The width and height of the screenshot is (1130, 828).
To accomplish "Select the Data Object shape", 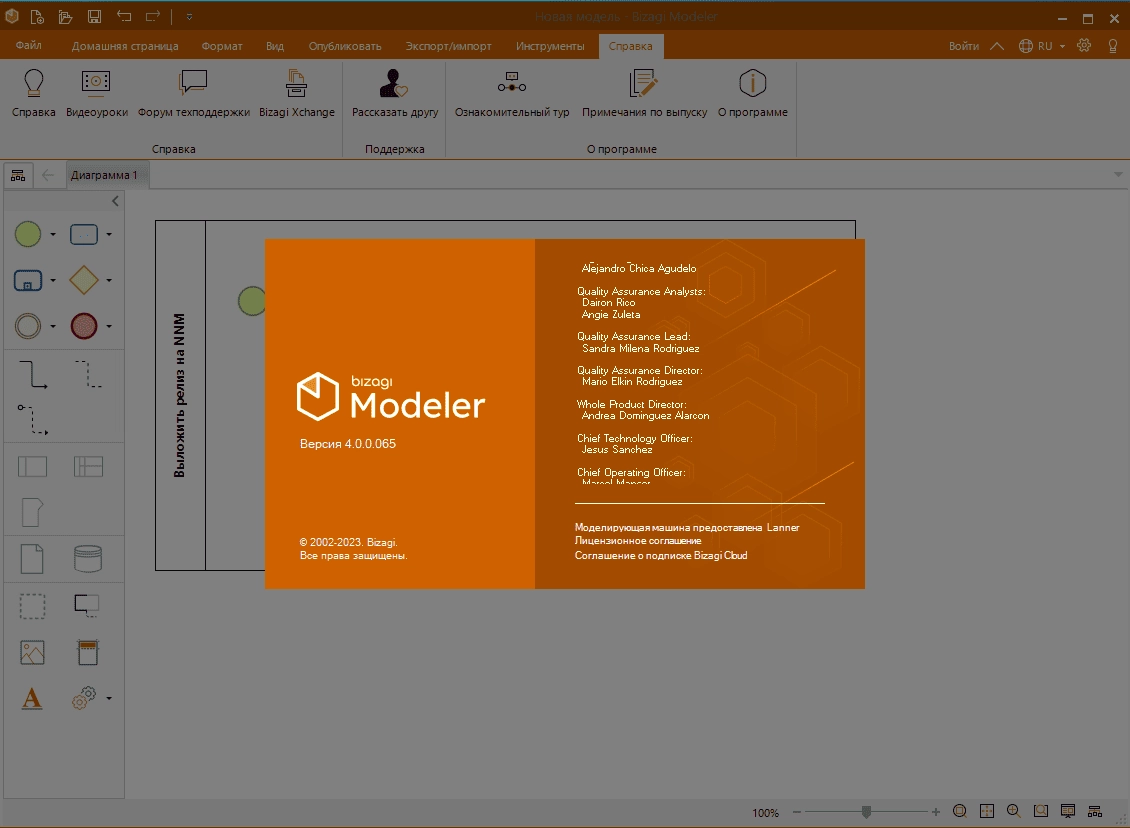I will coord(32,558).
